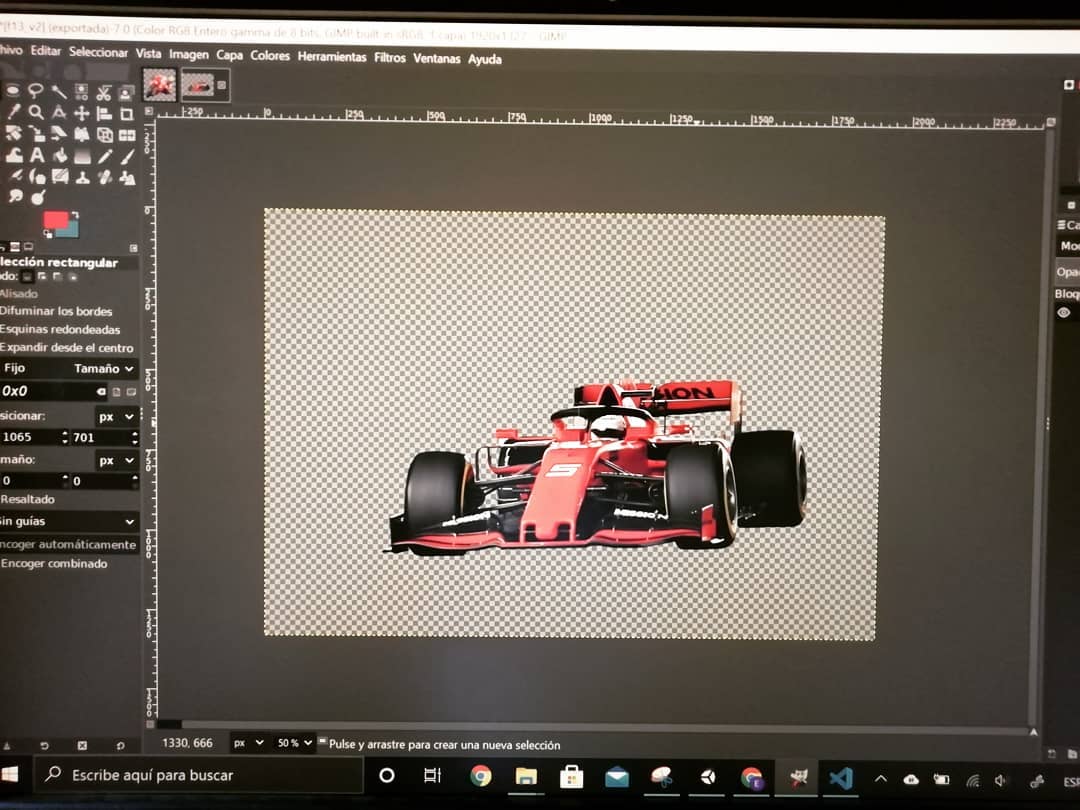Screen dimensions: 1080x810
Task: Click the Encoger automáticamente button
Action: 69,545
